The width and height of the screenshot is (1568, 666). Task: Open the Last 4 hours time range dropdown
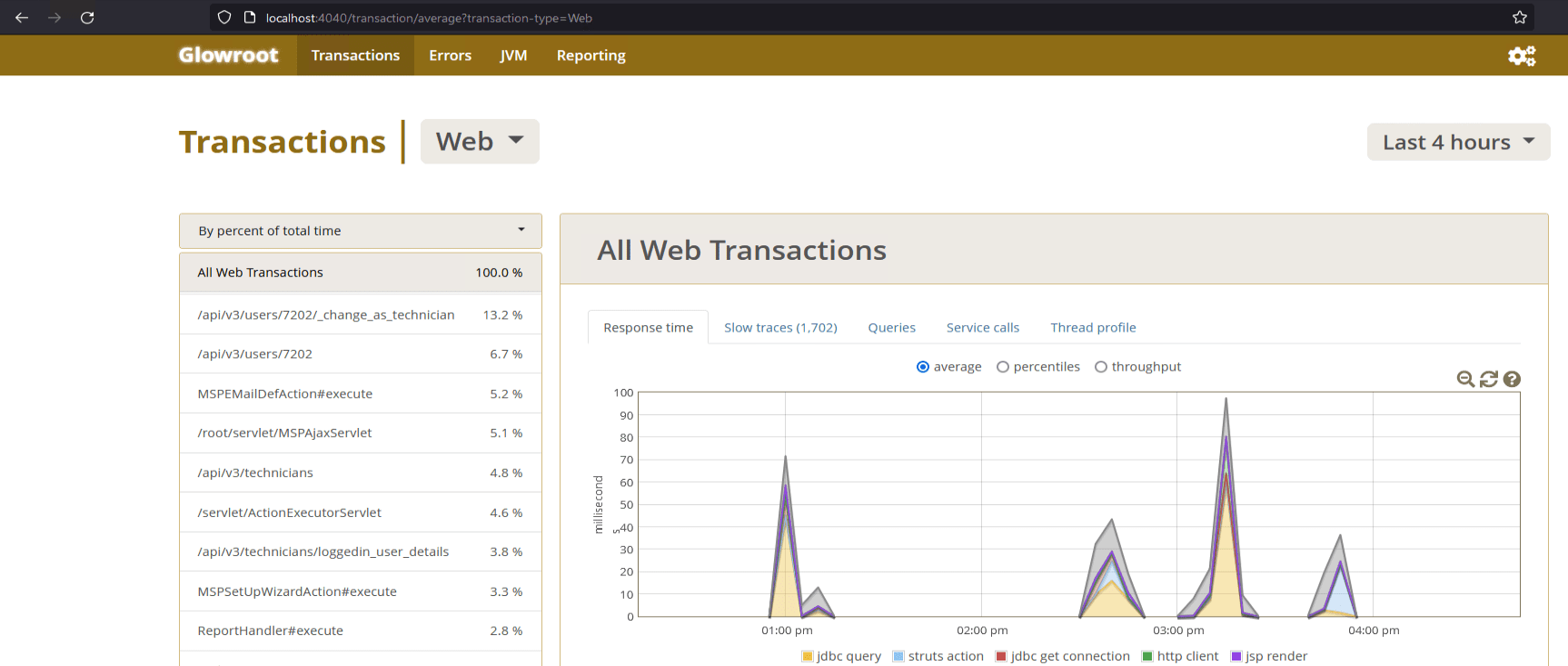point(1457,143)
